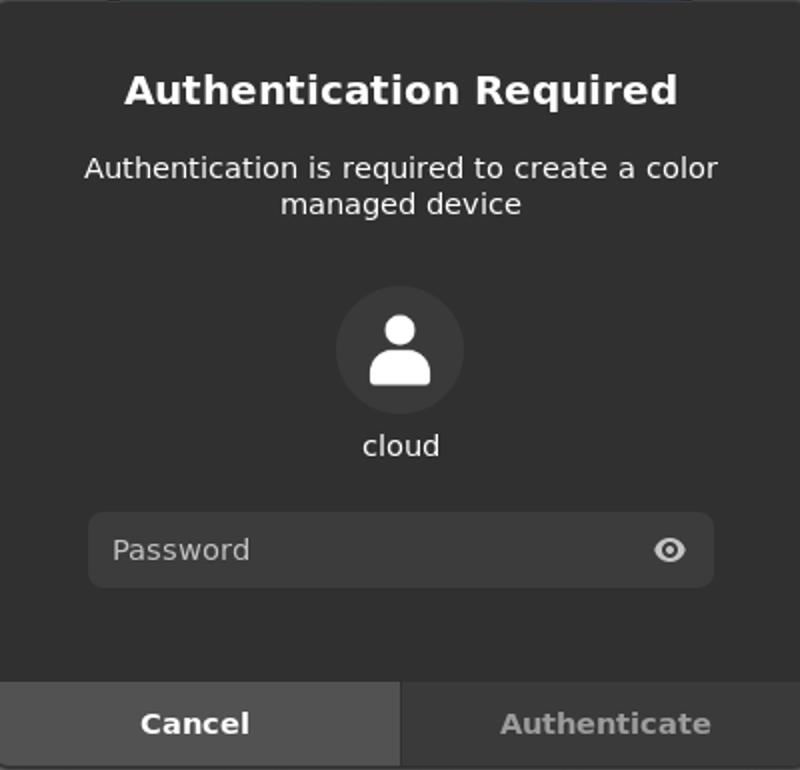Click the user avatar icon
The image size is (800, 770).
400,350
